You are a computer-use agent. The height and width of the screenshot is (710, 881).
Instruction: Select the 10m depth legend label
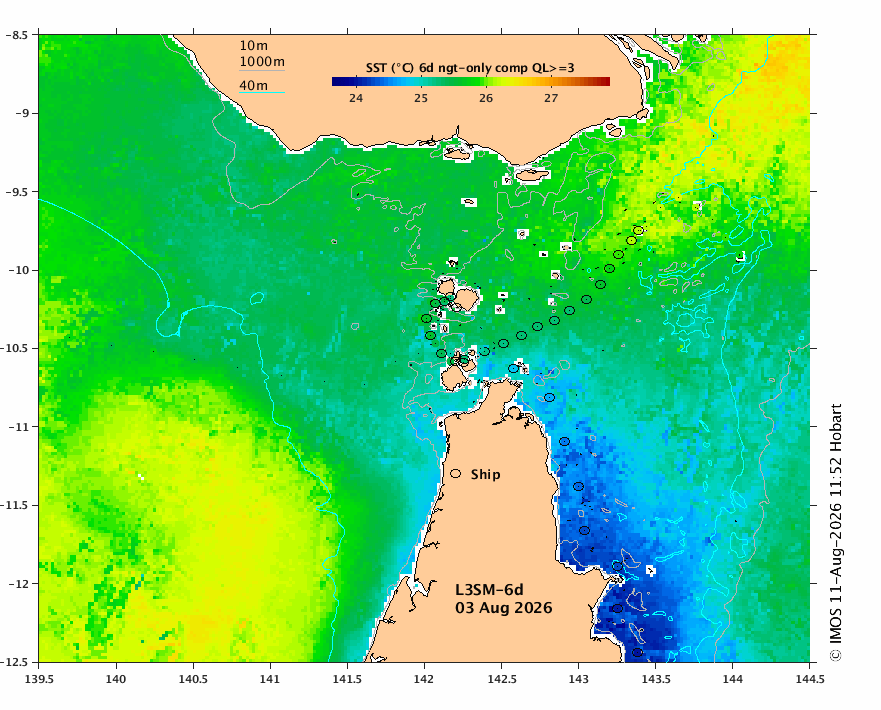point(253,46)
